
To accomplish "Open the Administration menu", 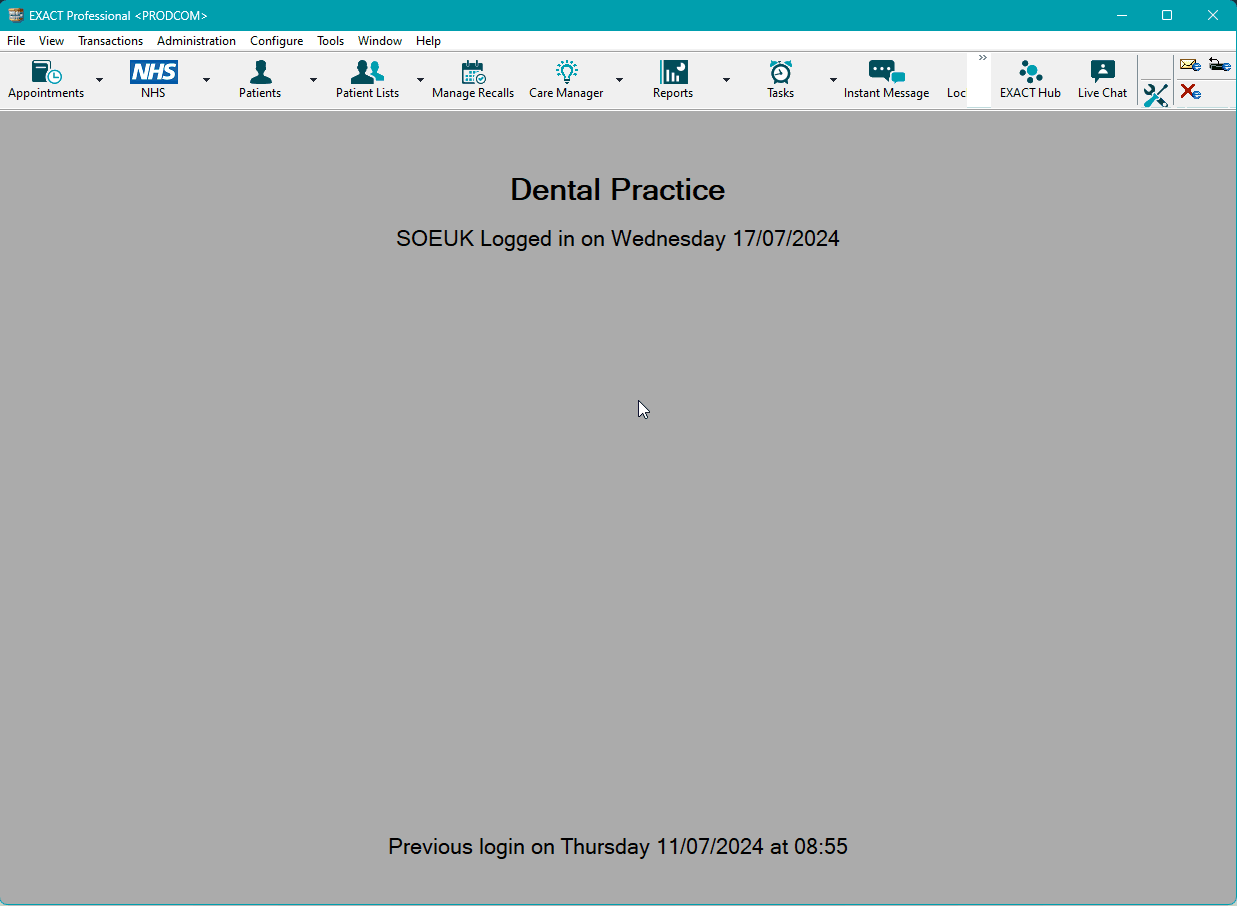I will (x=196, y=41).
